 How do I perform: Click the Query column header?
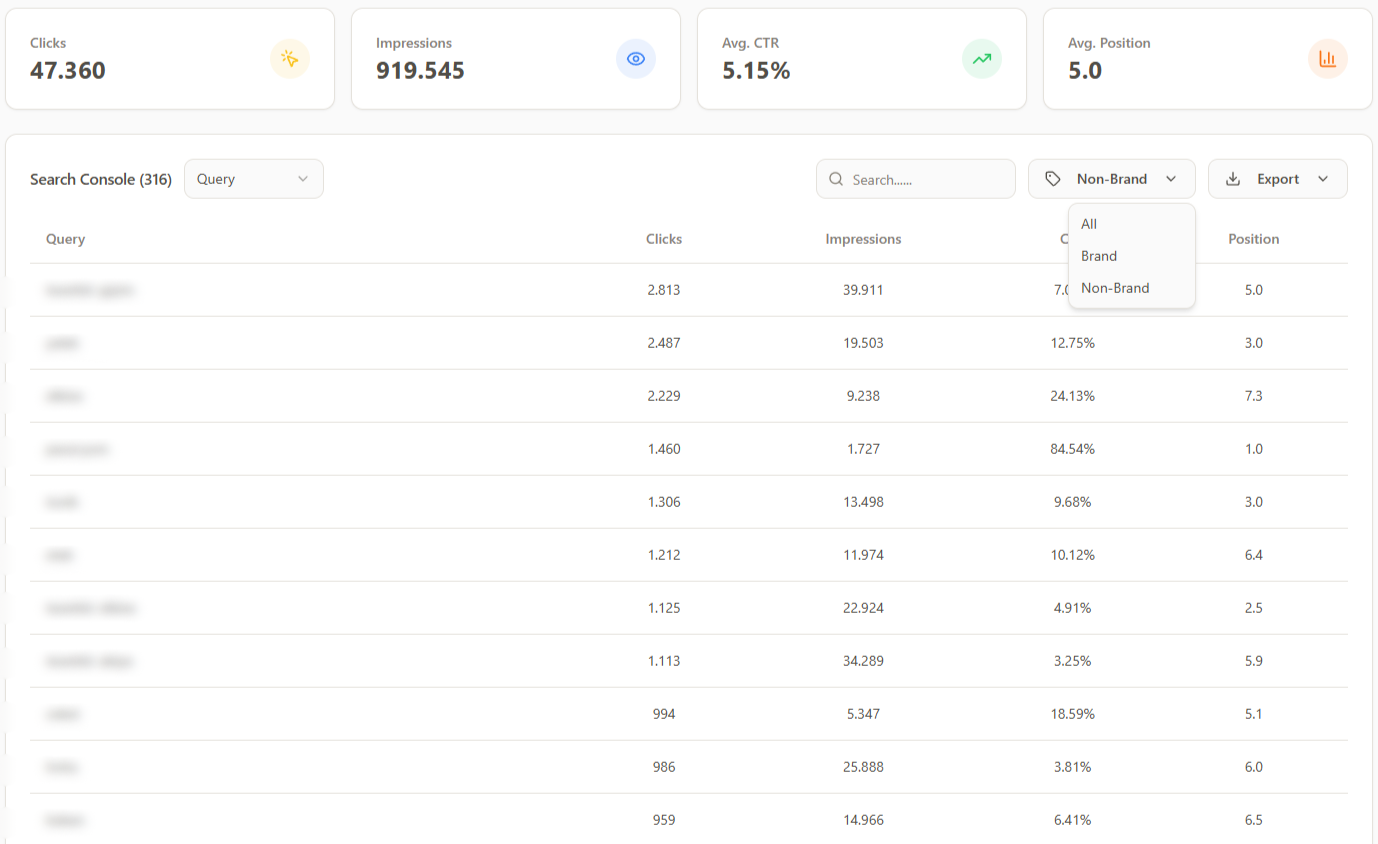point(65,239)
